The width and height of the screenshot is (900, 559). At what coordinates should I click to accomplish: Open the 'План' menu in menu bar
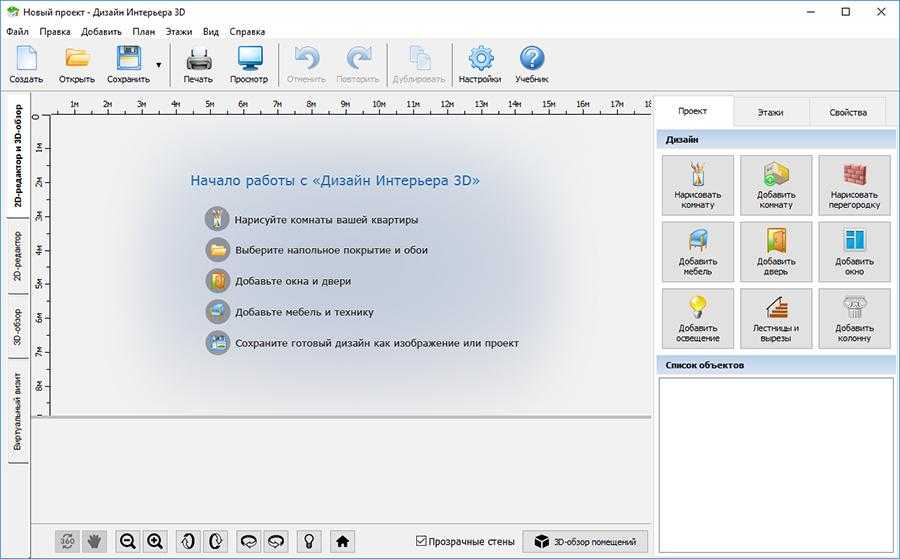[143, 31]
